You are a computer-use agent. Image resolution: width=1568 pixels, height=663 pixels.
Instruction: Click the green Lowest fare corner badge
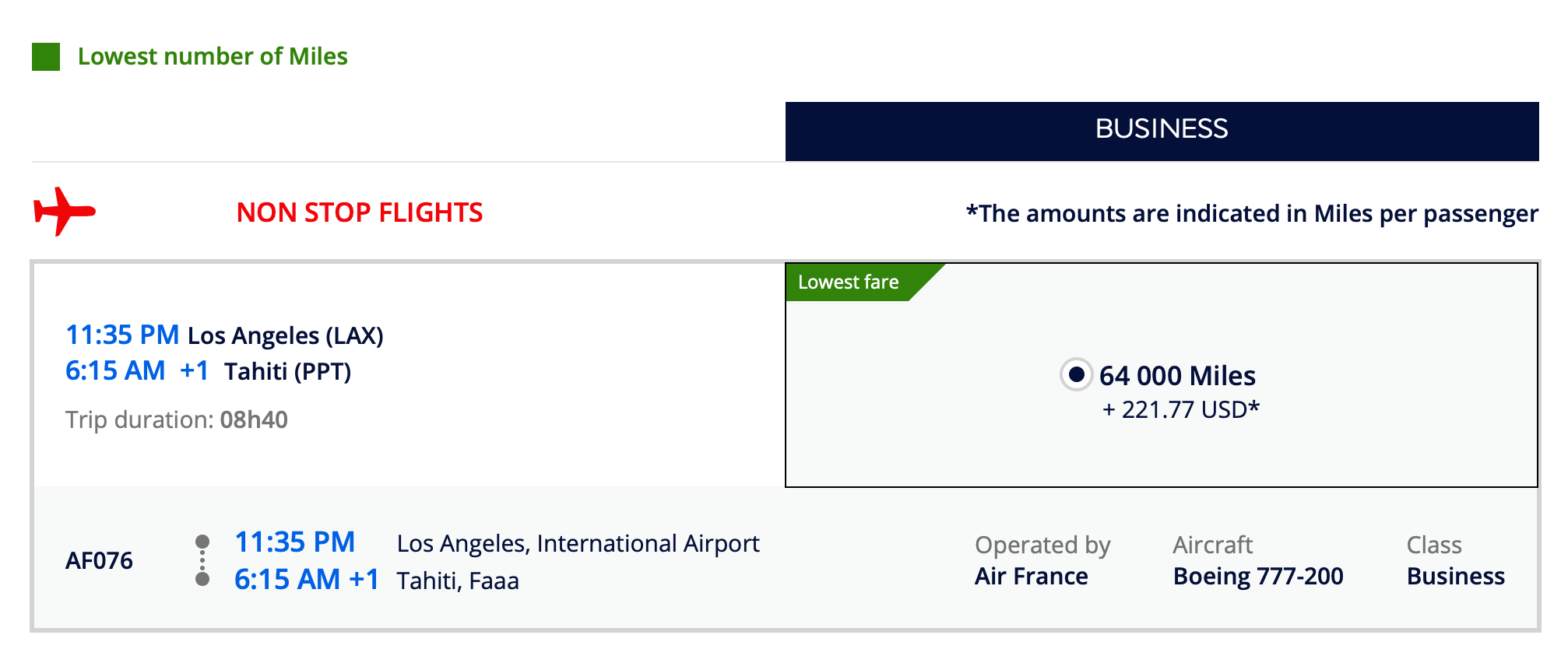click(x=848, y=281)
